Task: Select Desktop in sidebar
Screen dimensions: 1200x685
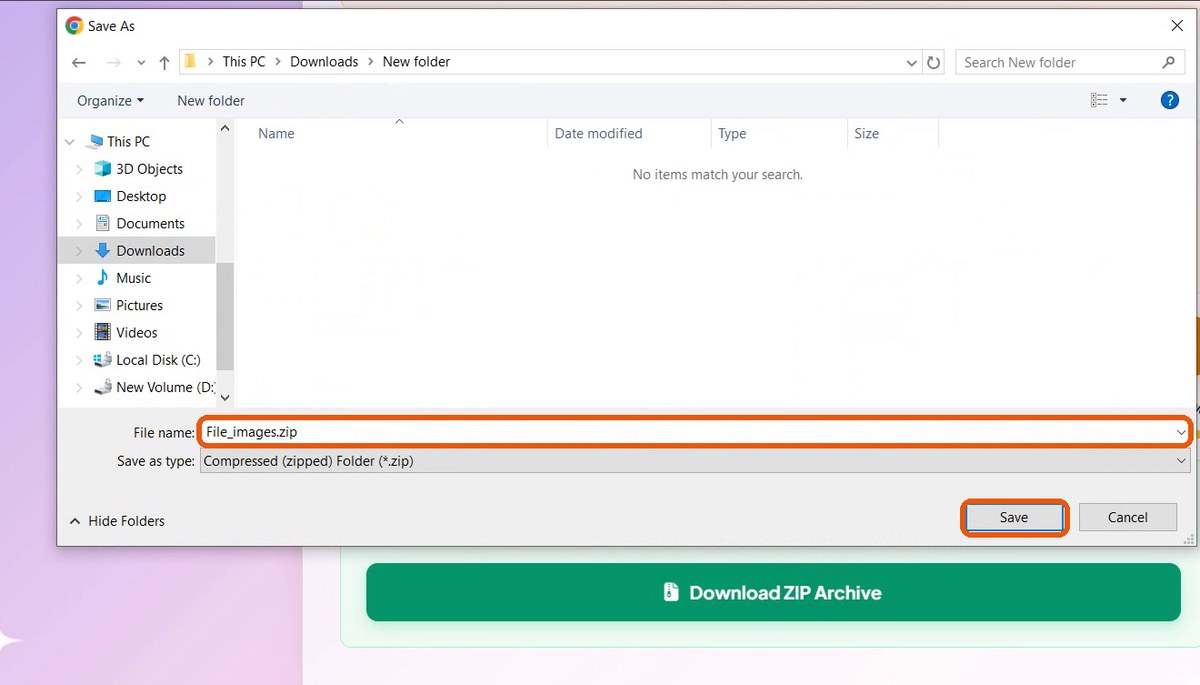Action: coord(141,196)
